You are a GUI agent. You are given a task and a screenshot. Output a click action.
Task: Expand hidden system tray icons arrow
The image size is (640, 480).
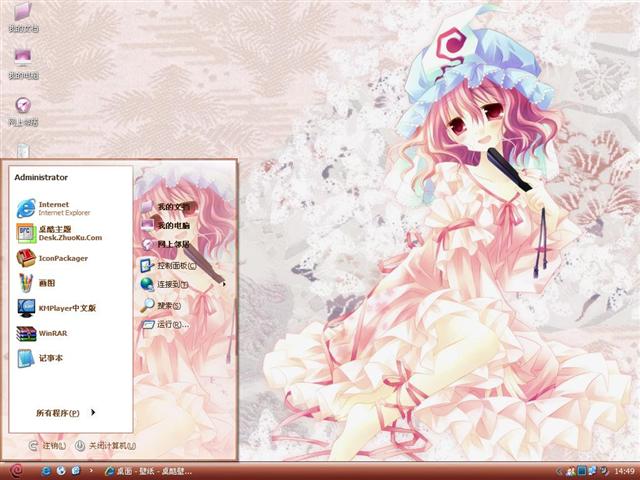(x=558, y=471)
